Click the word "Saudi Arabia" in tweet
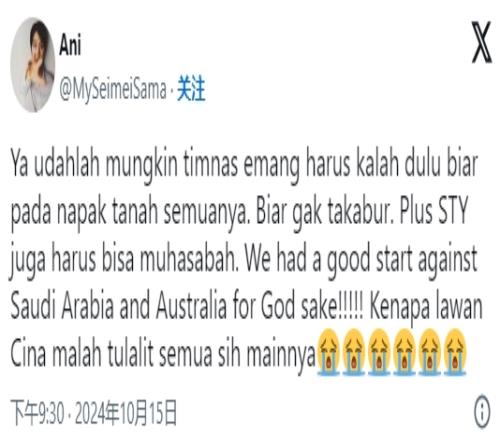500x440 pixels. tap(62, 306)
